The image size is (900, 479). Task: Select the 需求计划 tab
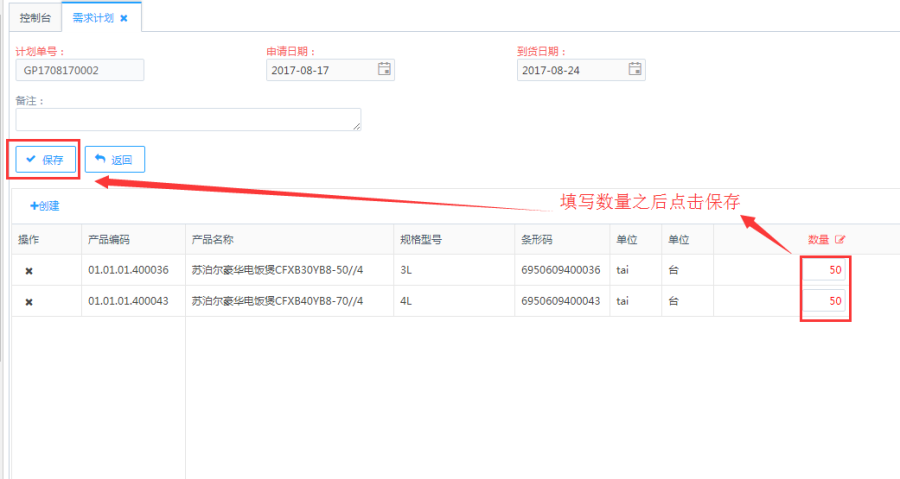pos(92,18)
